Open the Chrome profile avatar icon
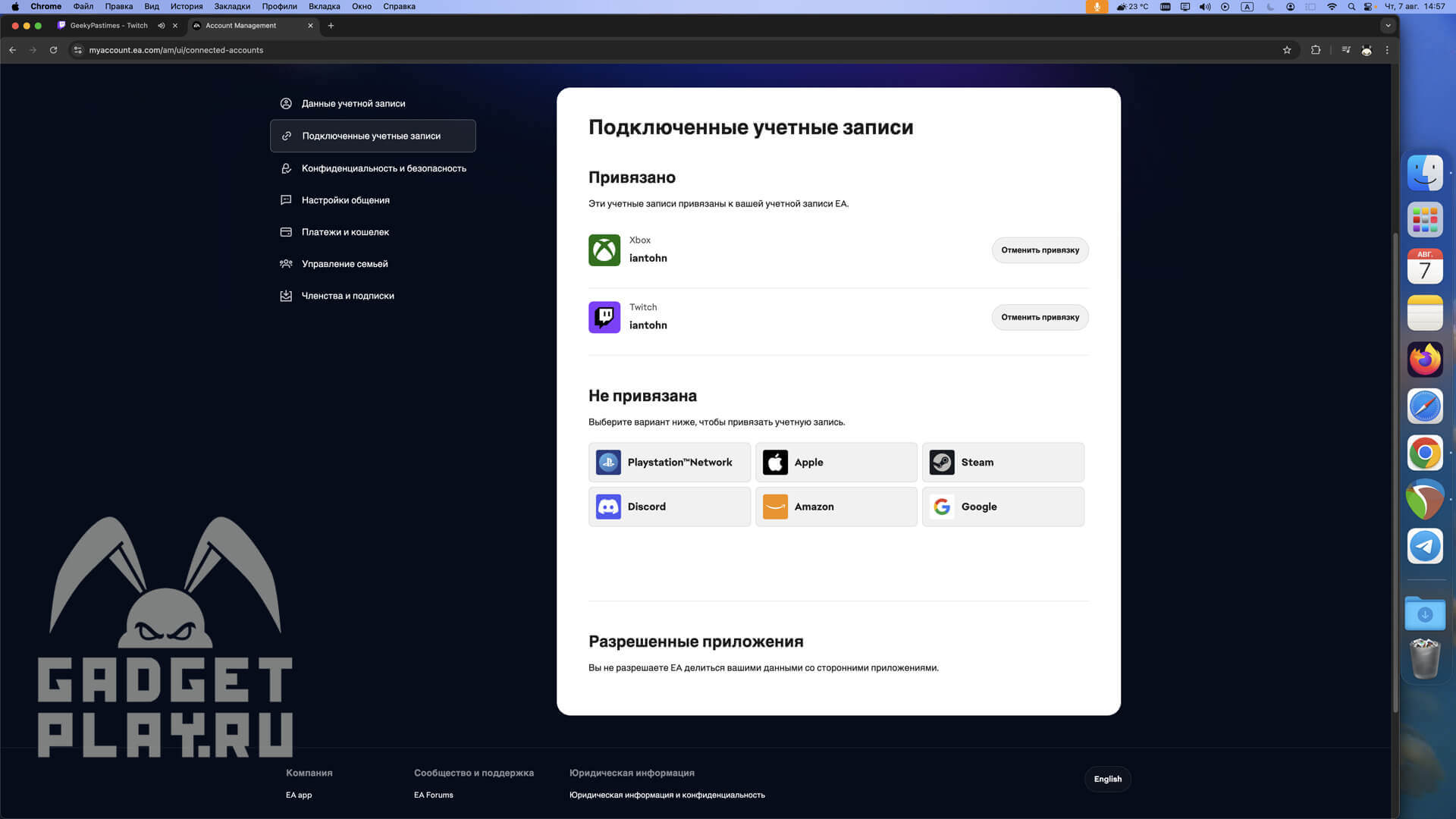 pyautogui.click(x=1367, y=50)
